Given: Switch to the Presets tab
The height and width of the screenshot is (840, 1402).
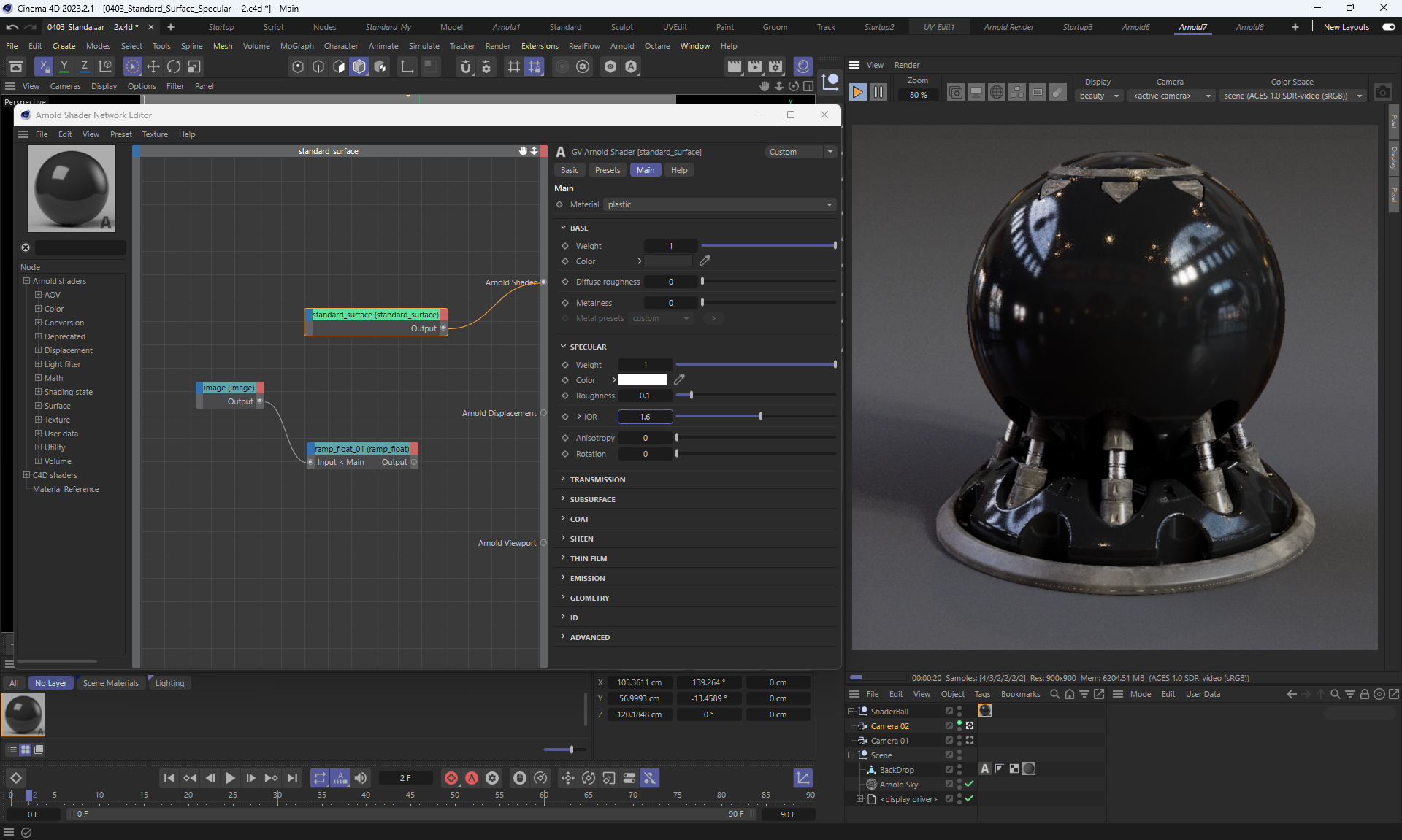Looking at the screenshot, I should (607, 170).
